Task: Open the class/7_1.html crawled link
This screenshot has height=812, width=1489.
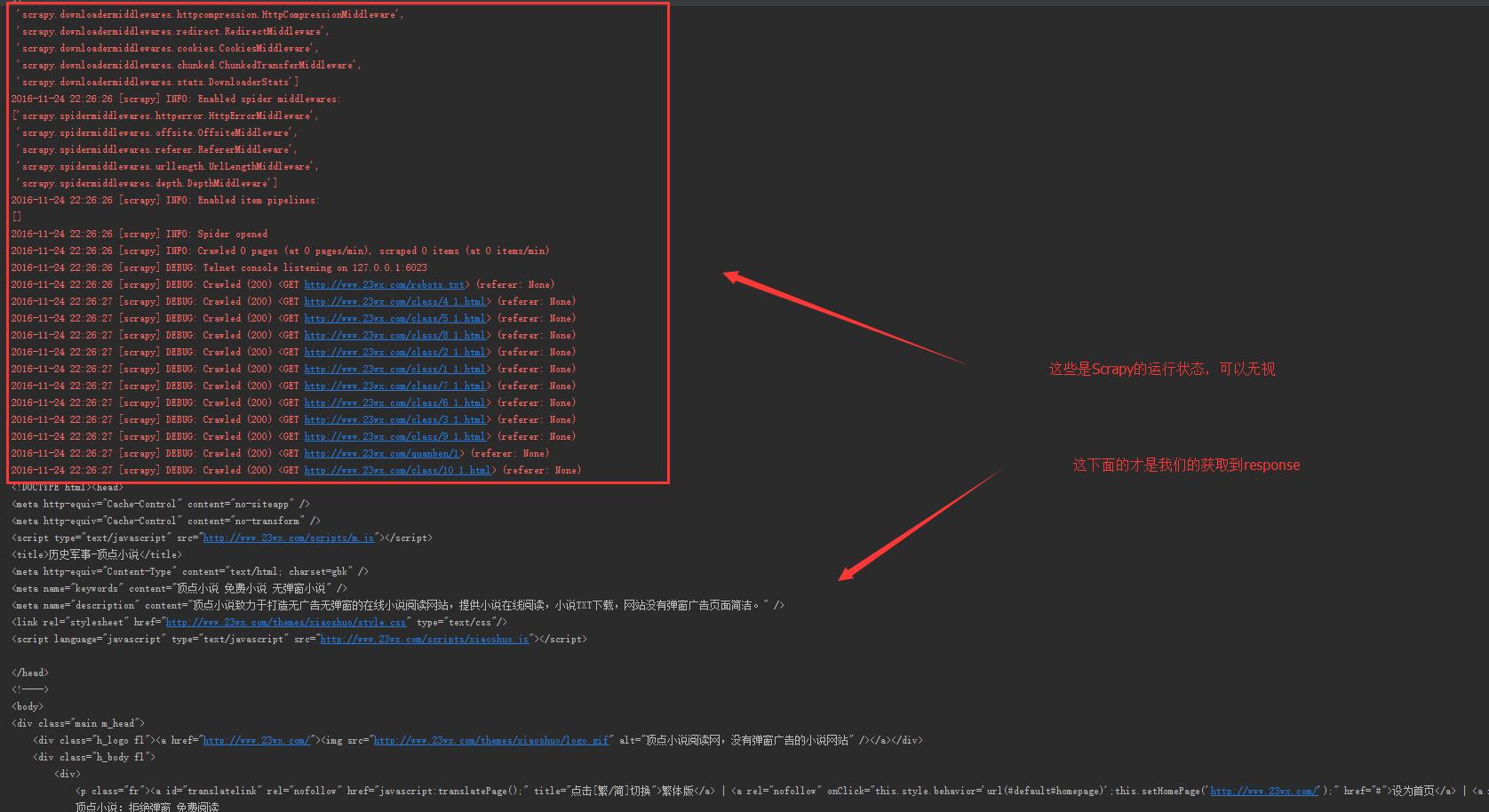Action: [394, 386]
